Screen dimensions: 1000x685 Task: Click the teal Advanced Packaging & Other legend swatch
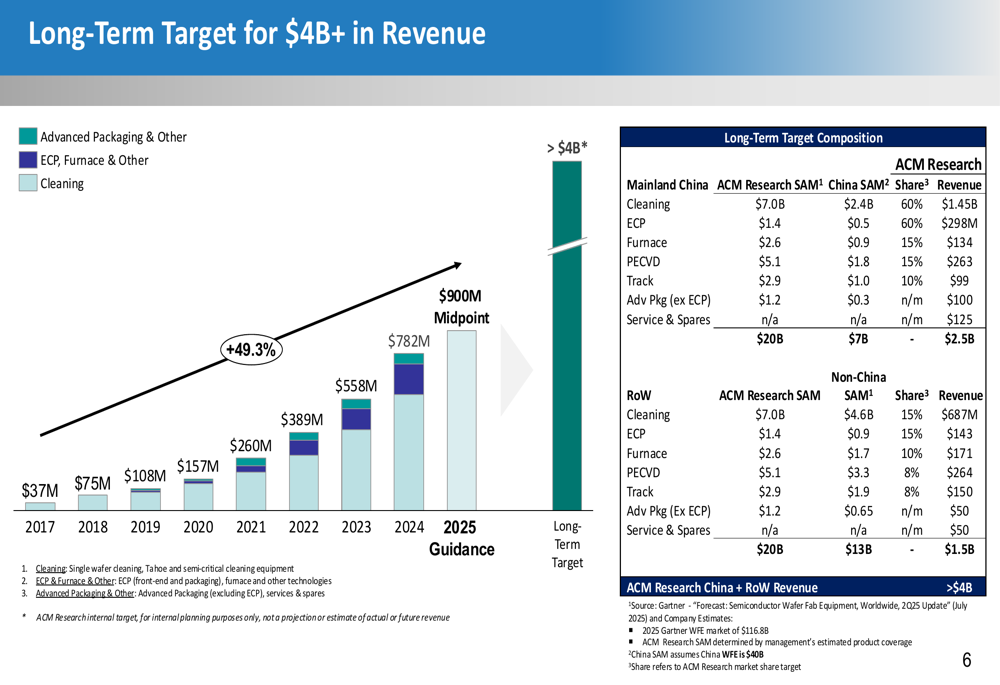pyautogui.click(x=28, y=136)
